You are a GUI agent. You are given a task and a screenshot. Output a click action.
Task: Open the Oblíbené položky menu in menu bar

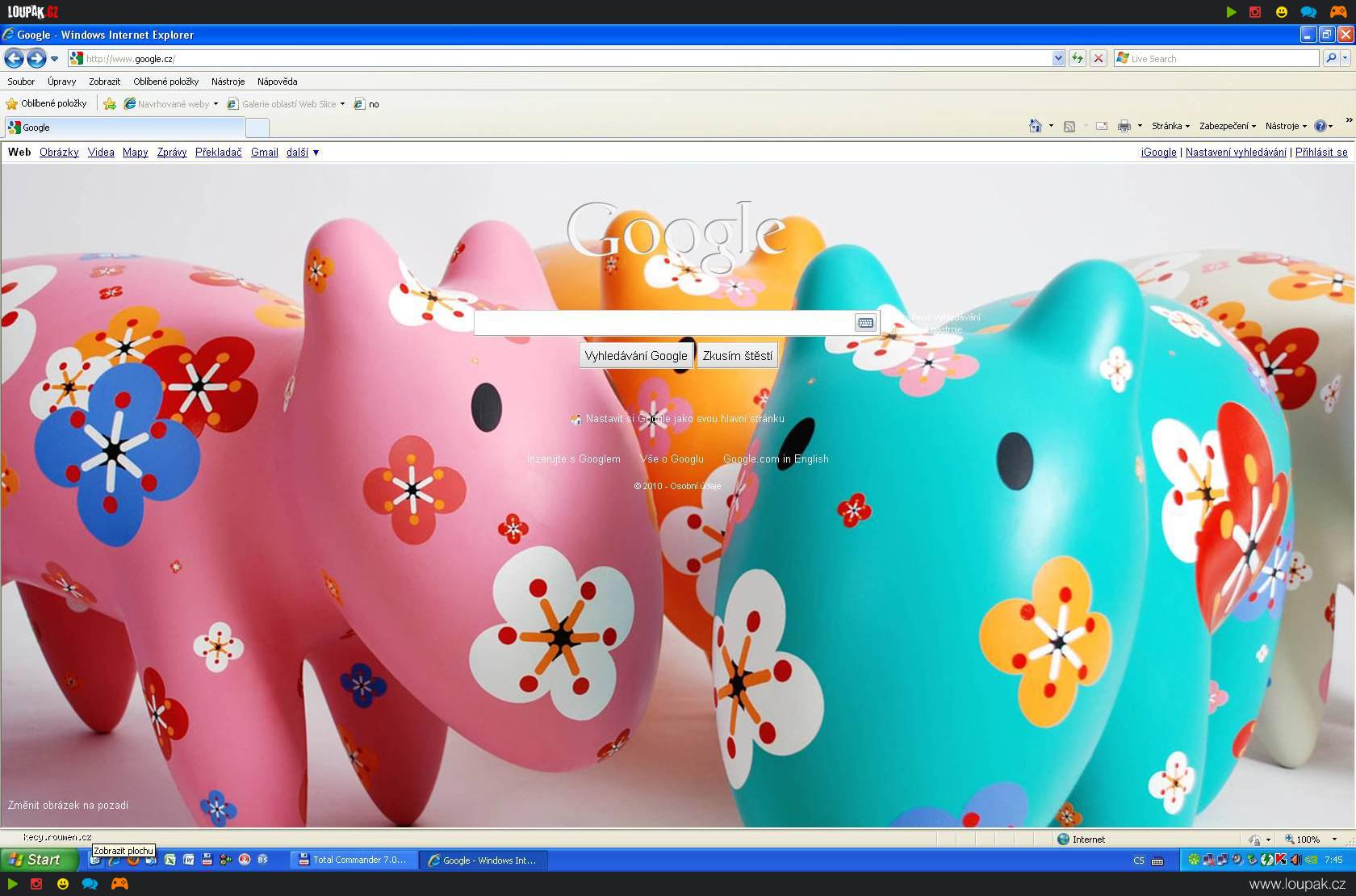(165, 82)
